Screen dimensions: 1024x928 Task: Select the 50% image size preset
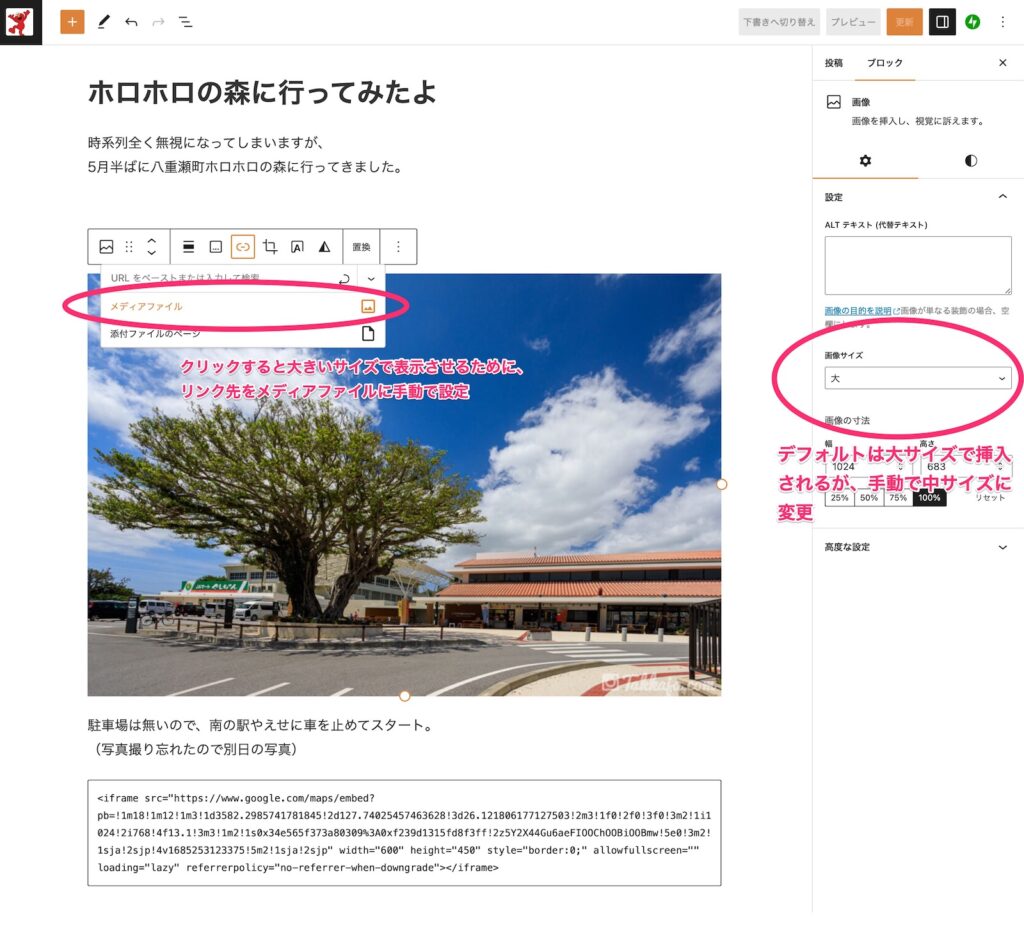pos(869,497)
